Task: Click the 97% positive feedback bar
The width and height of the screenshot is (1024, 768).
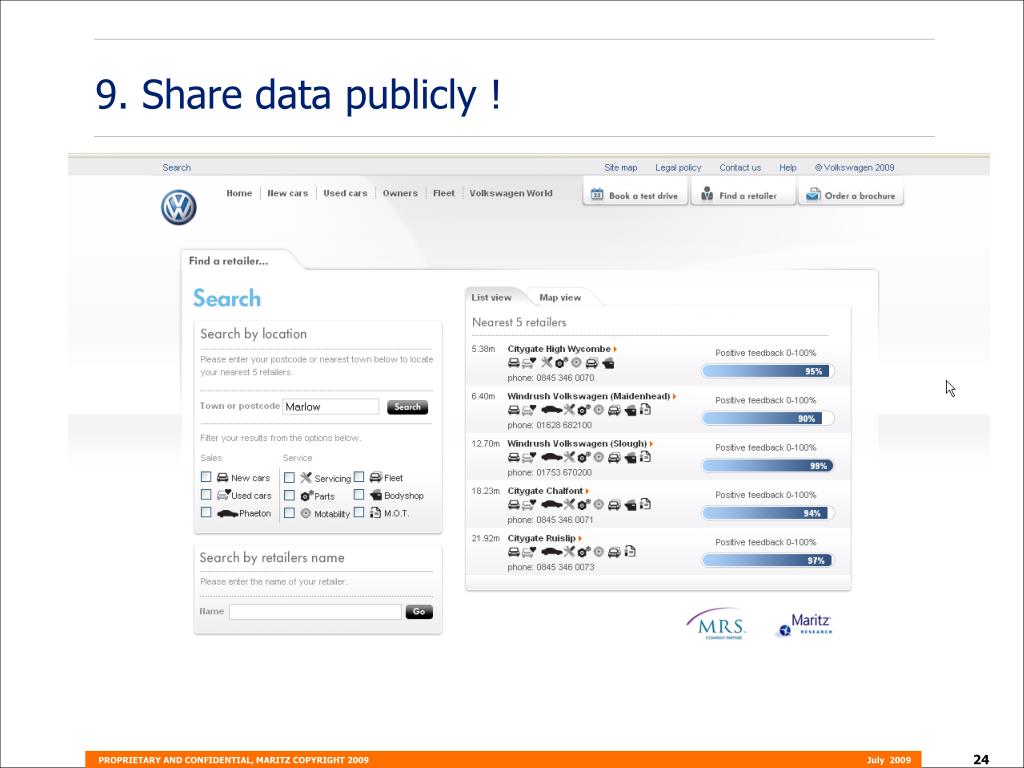Action: click(x=767, y=560)
